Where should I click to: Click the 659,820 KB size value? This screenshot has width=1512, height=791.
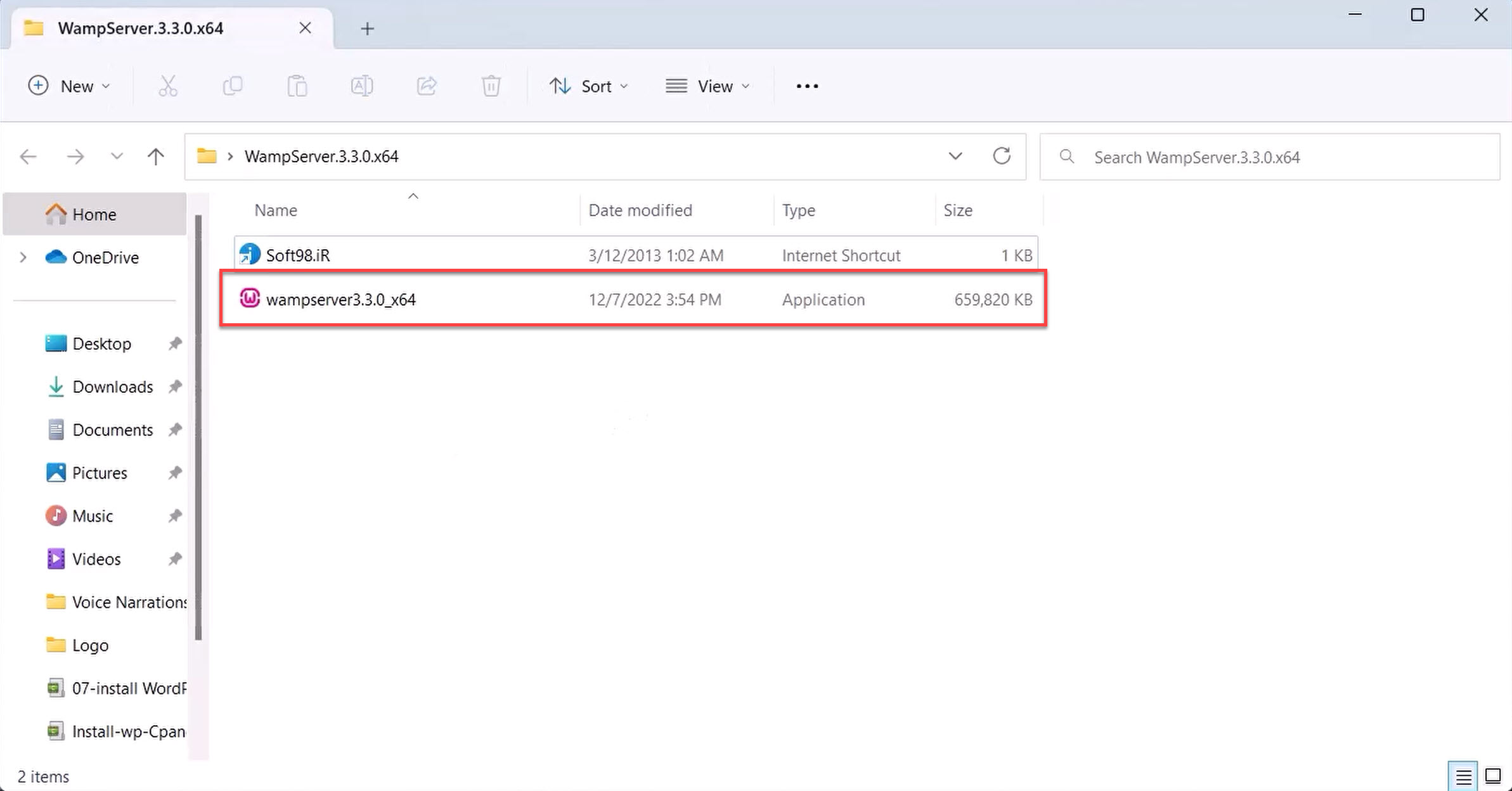(993, 299)
